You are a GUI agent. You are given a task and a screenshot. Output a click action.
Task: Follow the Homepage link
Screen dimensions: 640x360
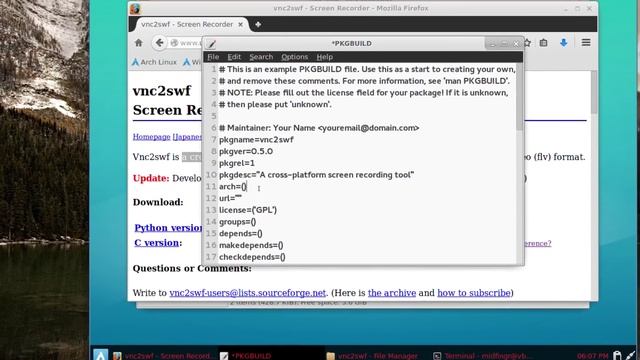click(x=151, y=137)
